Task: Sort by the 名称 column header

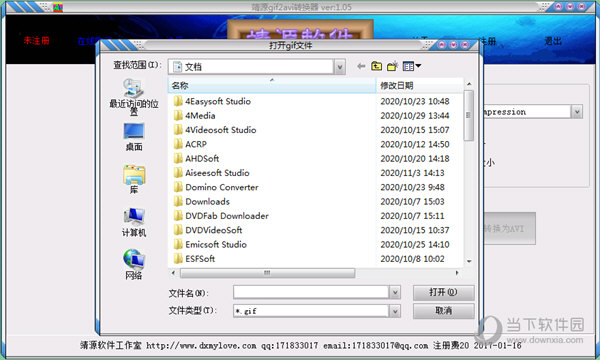Action: [272, 85]
